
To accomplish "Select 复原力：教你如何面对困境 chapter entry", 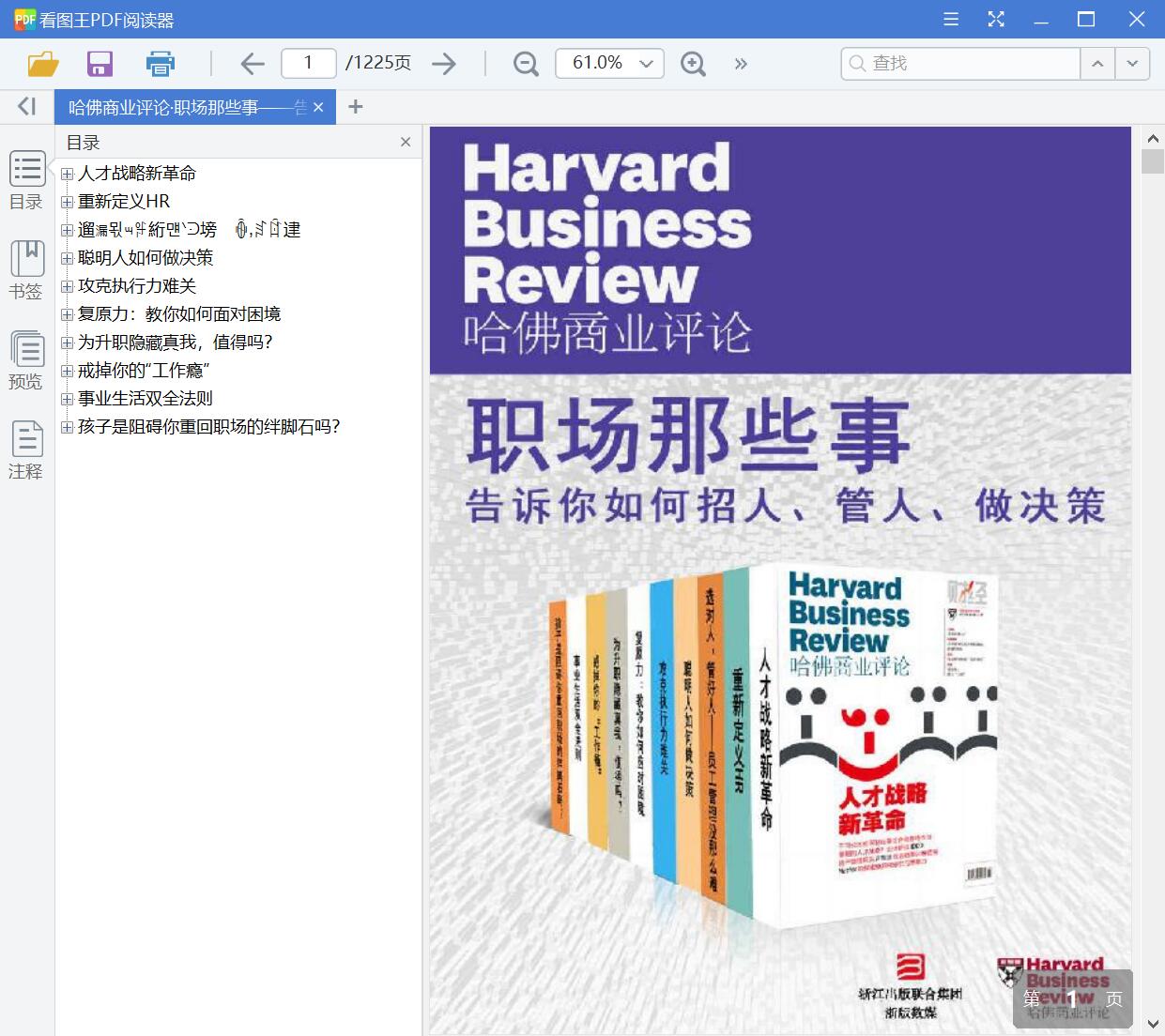I will pyautogui.click(x=179, y=314).
